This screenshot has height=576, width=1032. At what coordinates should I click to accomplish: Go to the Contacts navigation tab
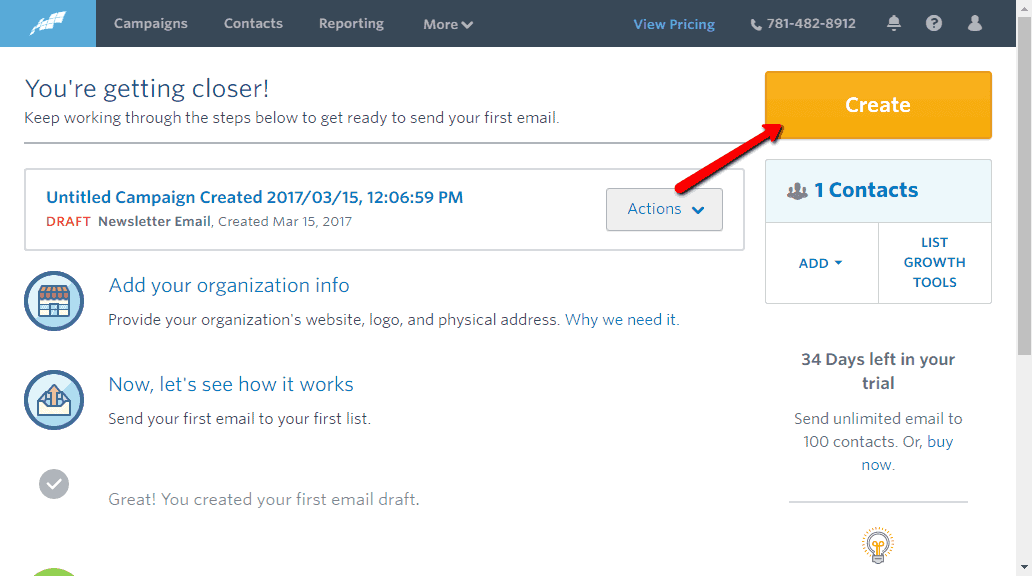[x=253, y=24]
